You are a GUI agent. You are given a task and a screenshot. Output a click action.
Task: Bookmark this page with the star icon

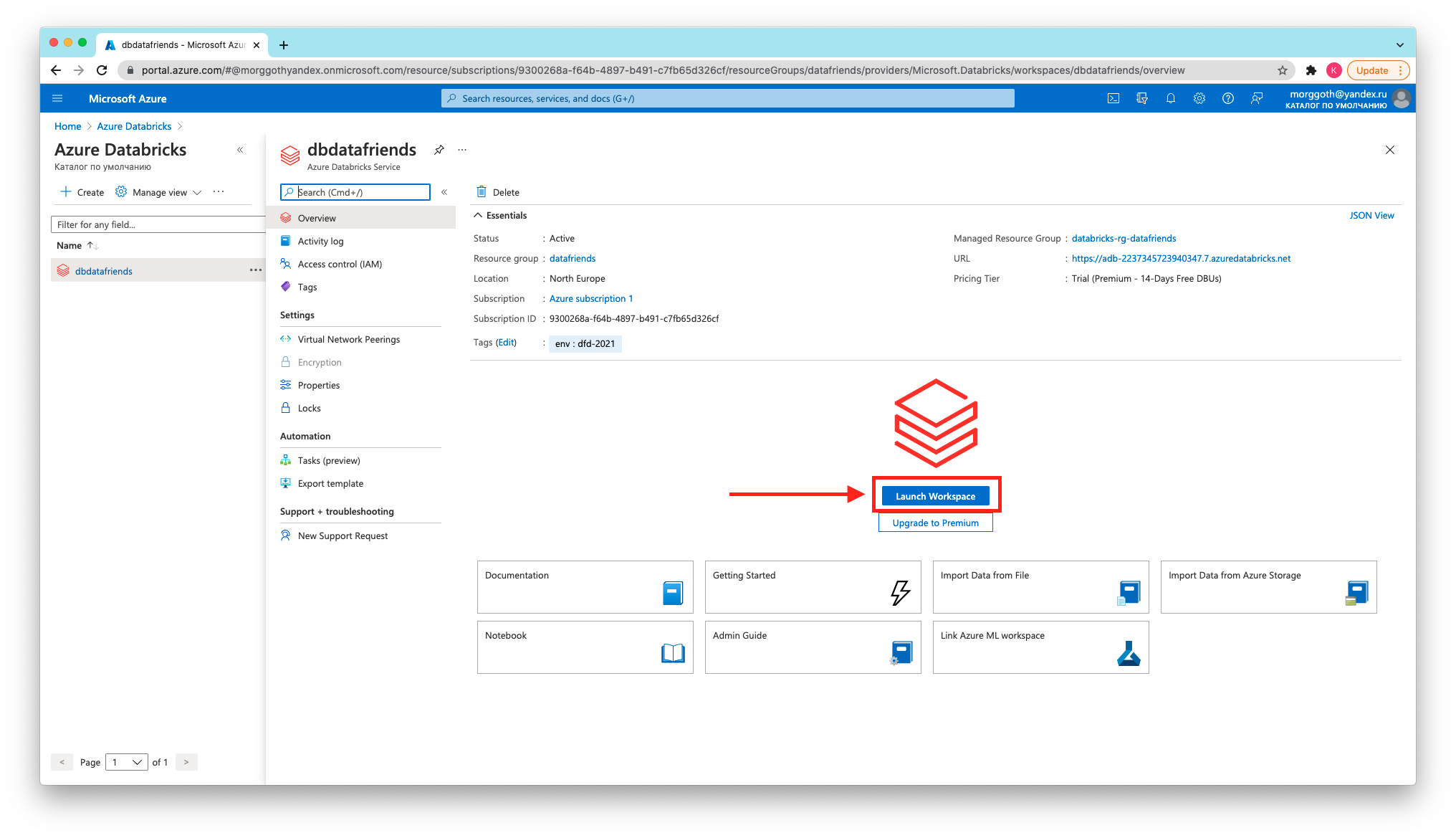tap(1283, 70)
